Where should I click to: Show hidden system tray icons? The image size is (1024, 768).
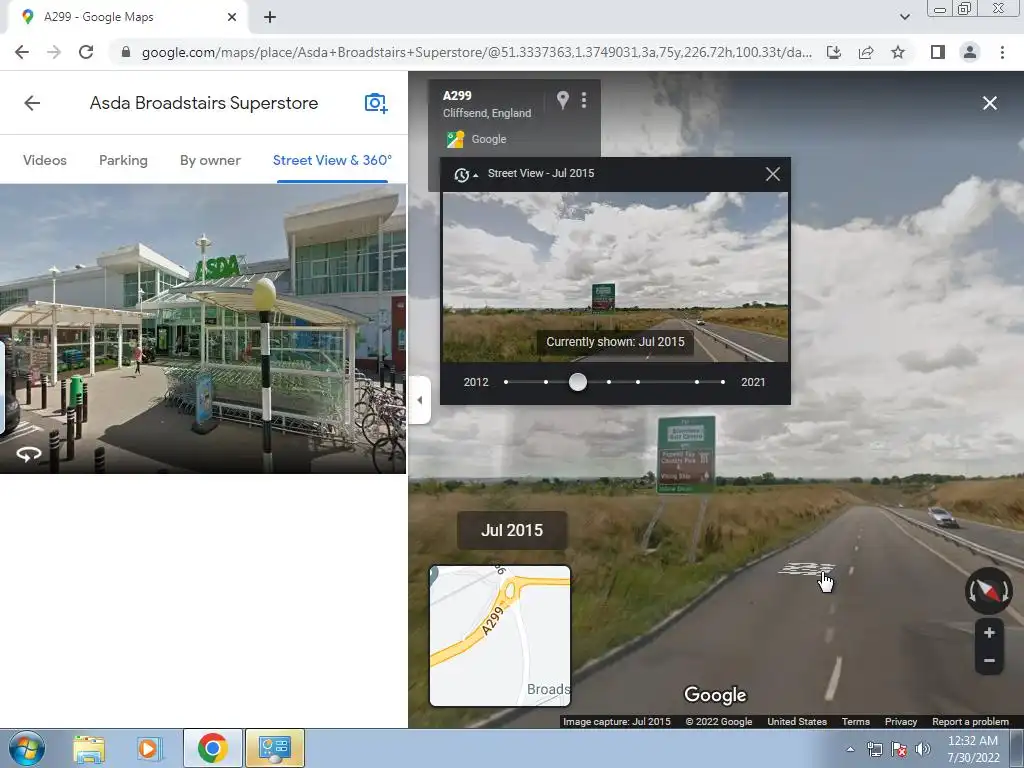tap(850, 749)
